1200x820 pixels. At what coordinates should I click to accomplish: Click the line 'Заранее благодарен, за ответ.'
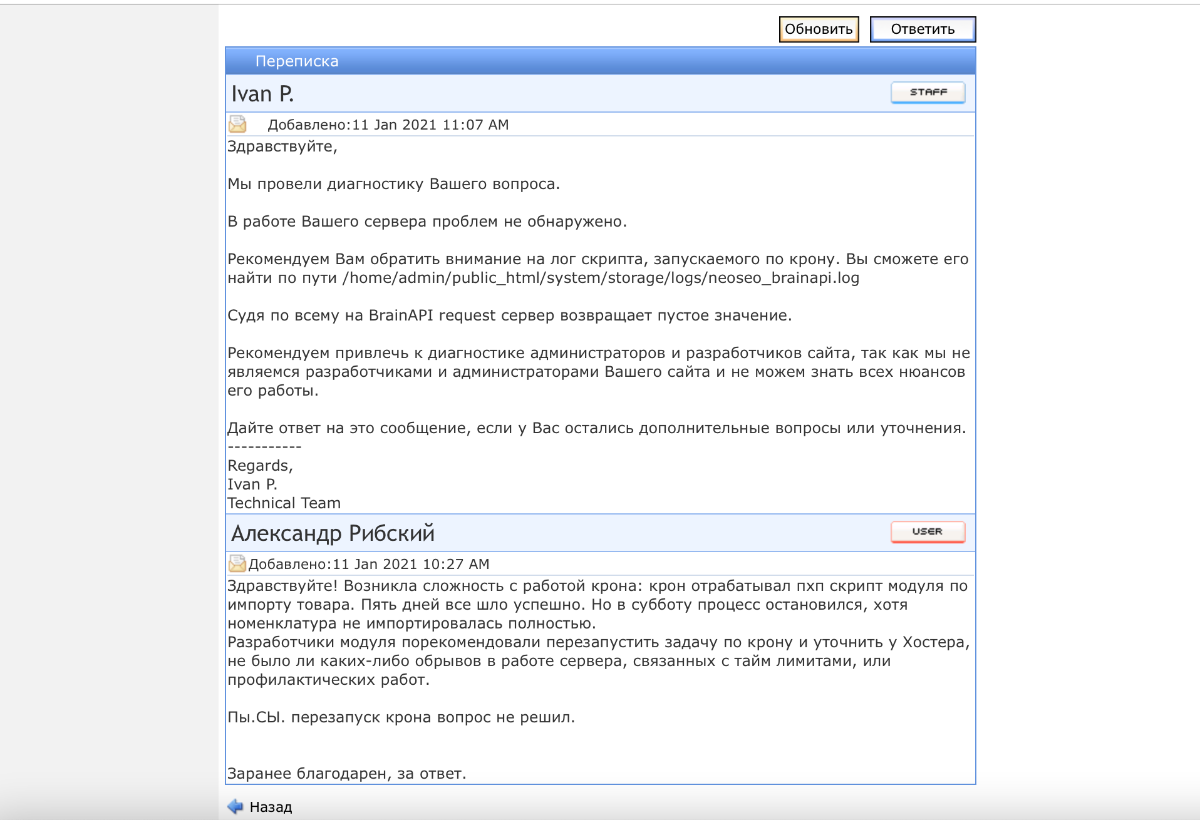(x=347, y=773)
